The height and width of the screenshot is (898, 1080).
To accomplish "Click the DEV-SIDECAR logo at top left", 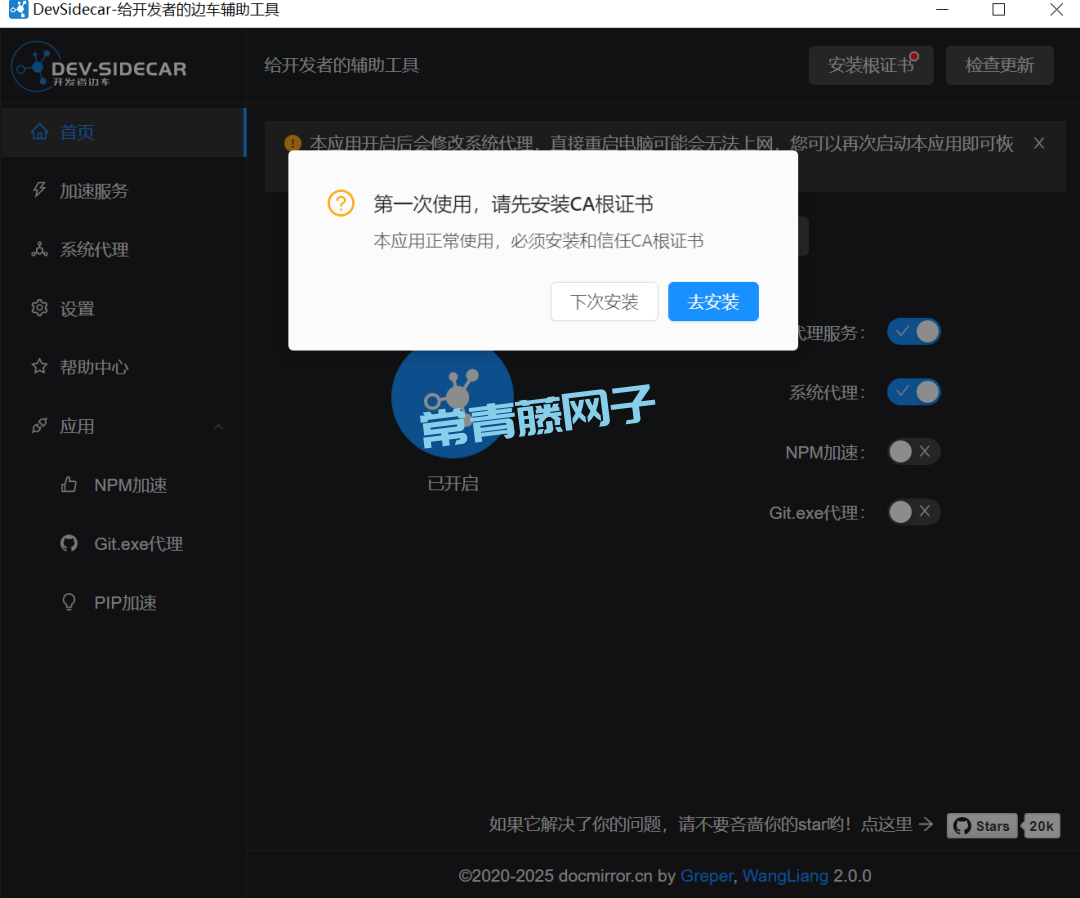I will coord(99,67).
